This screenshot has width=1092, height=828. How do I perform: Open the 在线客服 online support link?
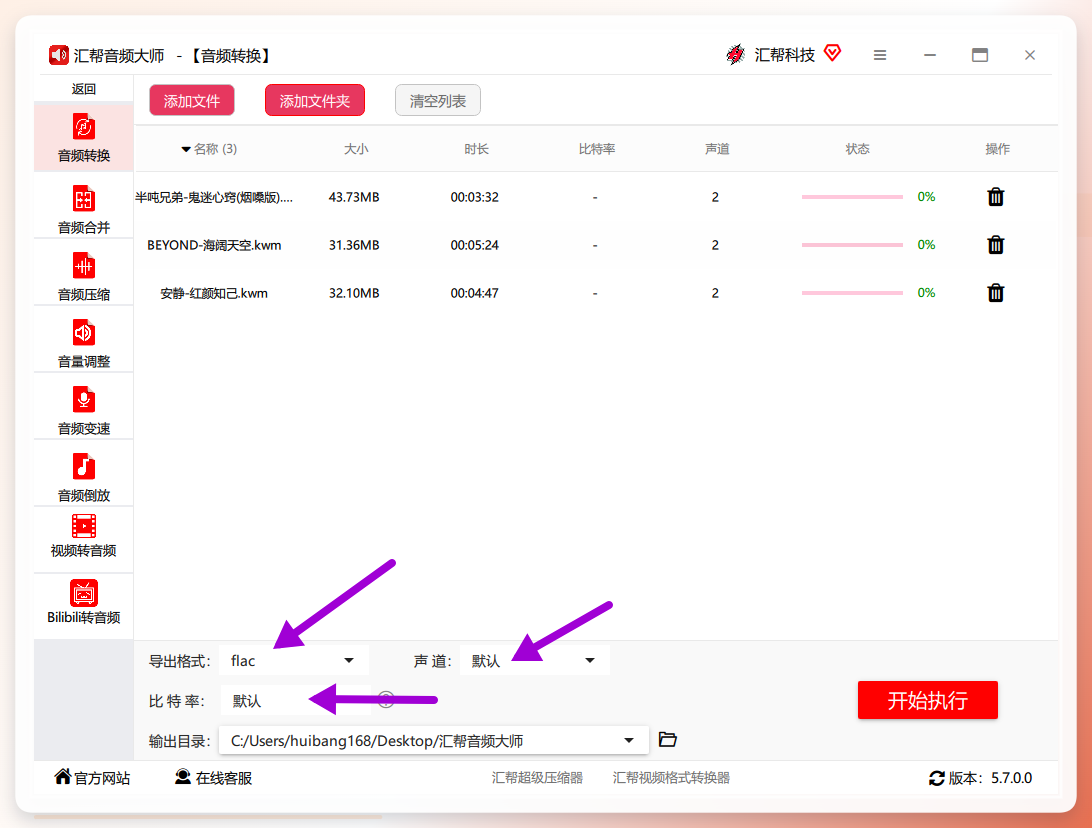tap(213, 777)
